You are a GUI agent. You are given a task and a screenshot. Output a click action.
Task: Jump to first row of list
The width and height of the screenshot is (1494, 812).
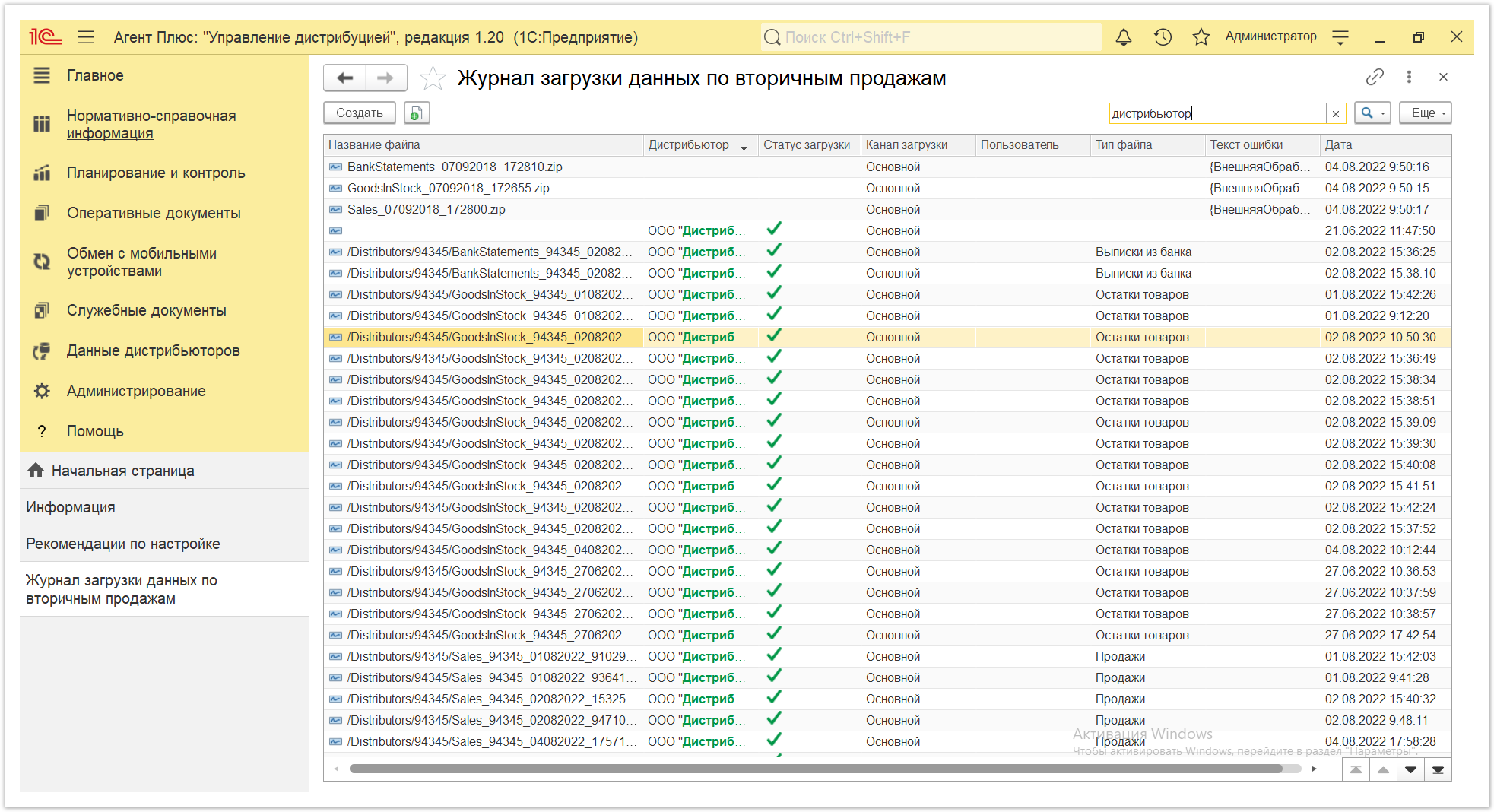click(1356, 769)
